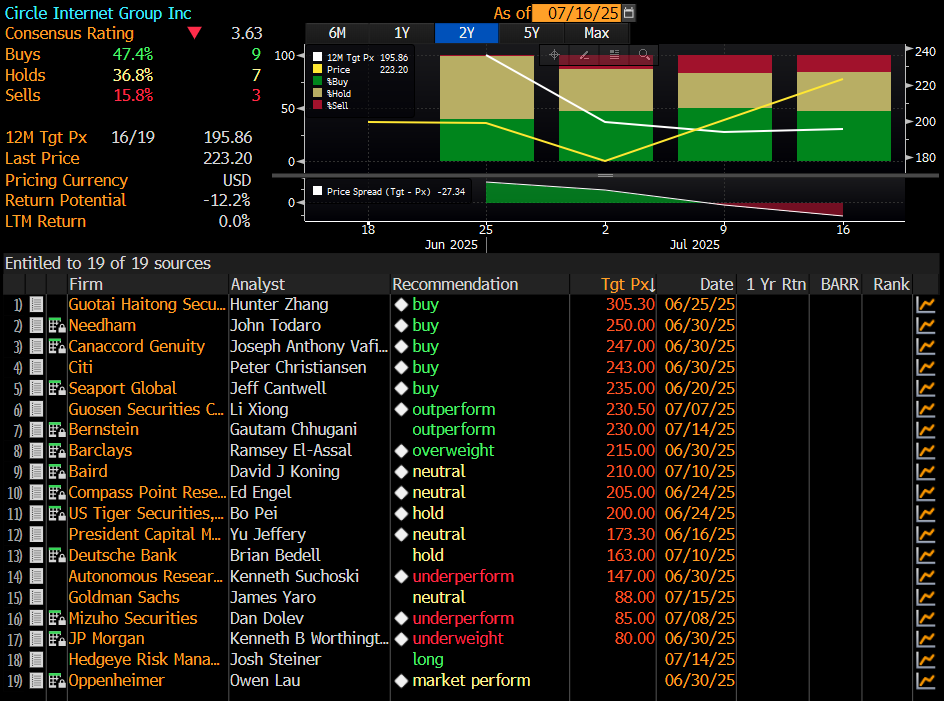The height and width of the screenshot is (701, 944).
Task: Open chart icon for Oppenheimer row
Action: click(x=925, y=681)
